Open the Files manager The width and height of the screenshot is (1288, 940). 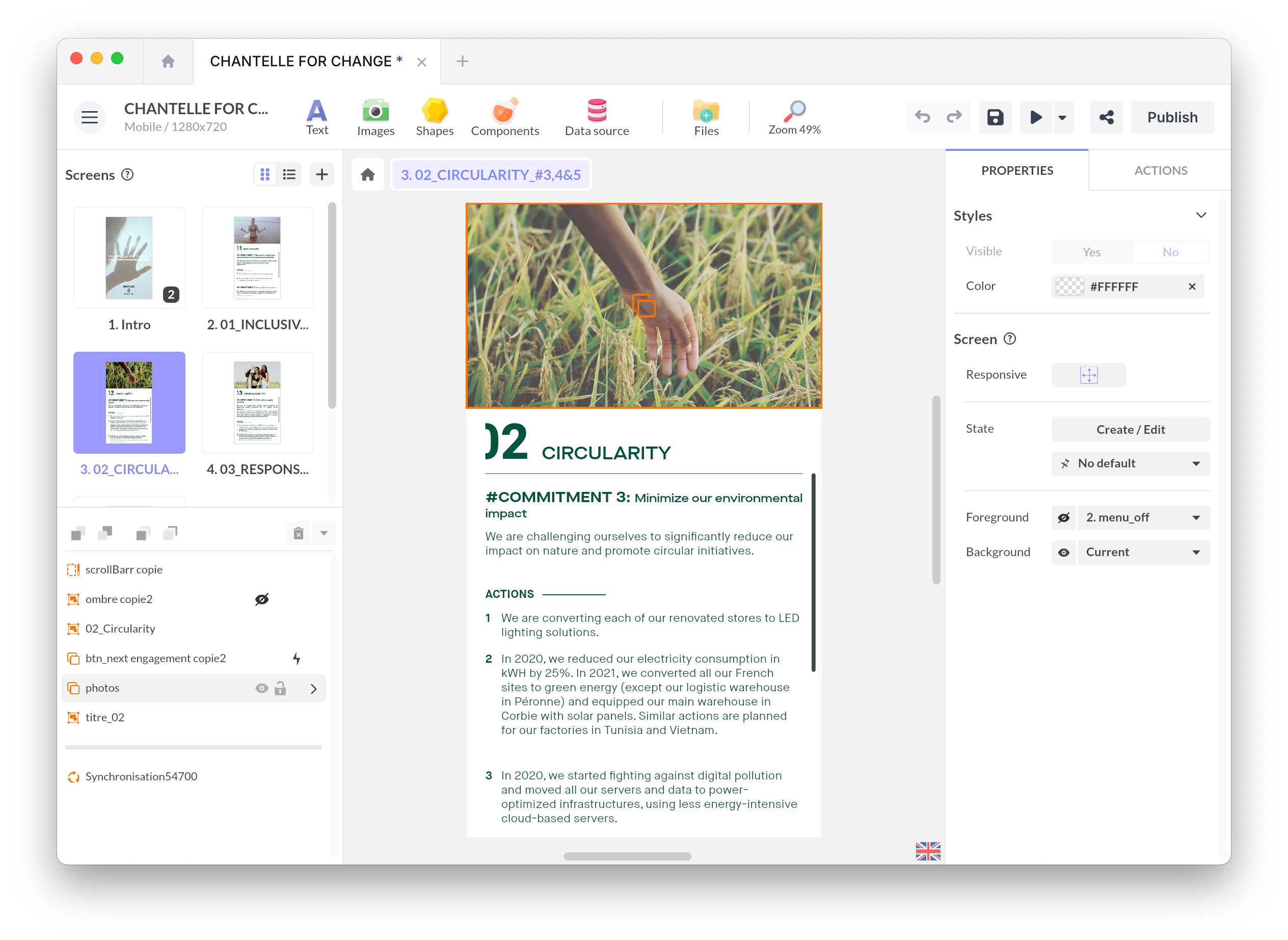pyautogui.click(x=706, y=117)
